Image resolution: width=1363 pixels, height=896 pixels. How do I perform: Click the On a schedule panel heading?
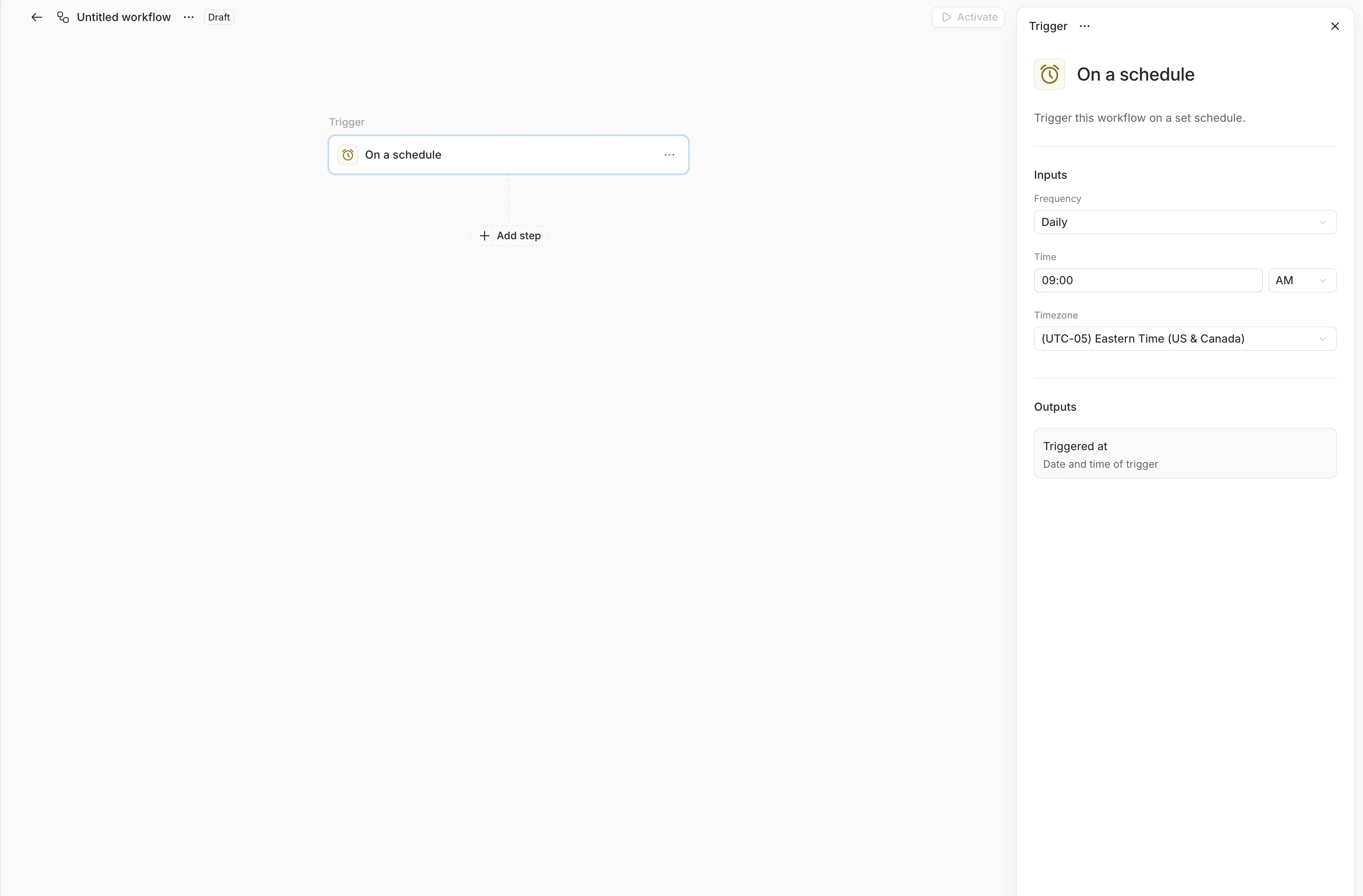(x=1135, y=75)
